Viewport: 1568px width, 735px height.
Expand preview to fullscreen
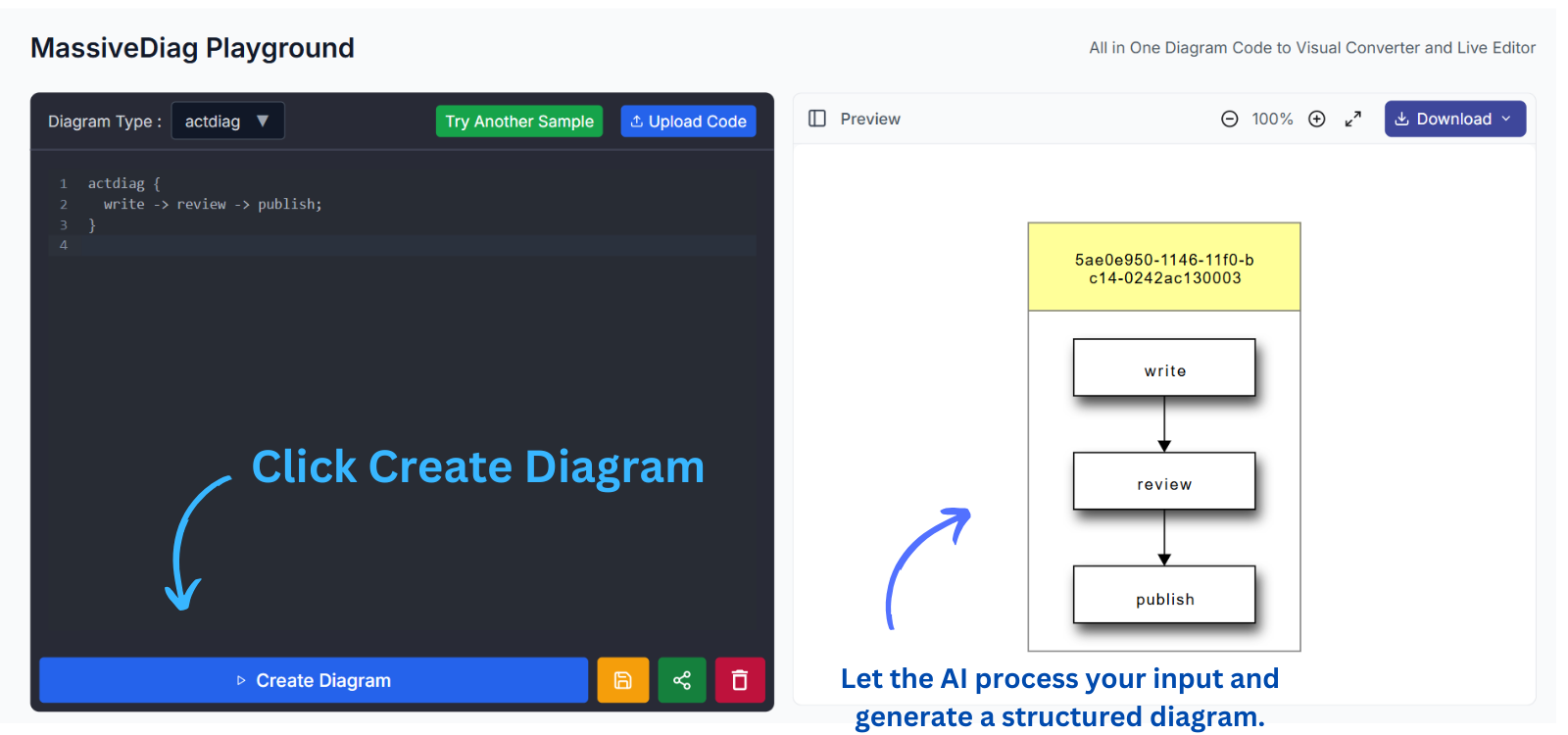click(1353, 119)
